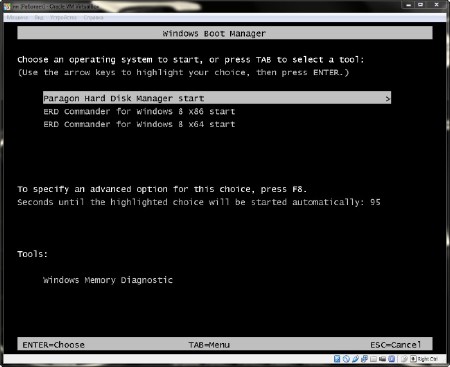Close the VirtualBox window

[x=436, y=5]
